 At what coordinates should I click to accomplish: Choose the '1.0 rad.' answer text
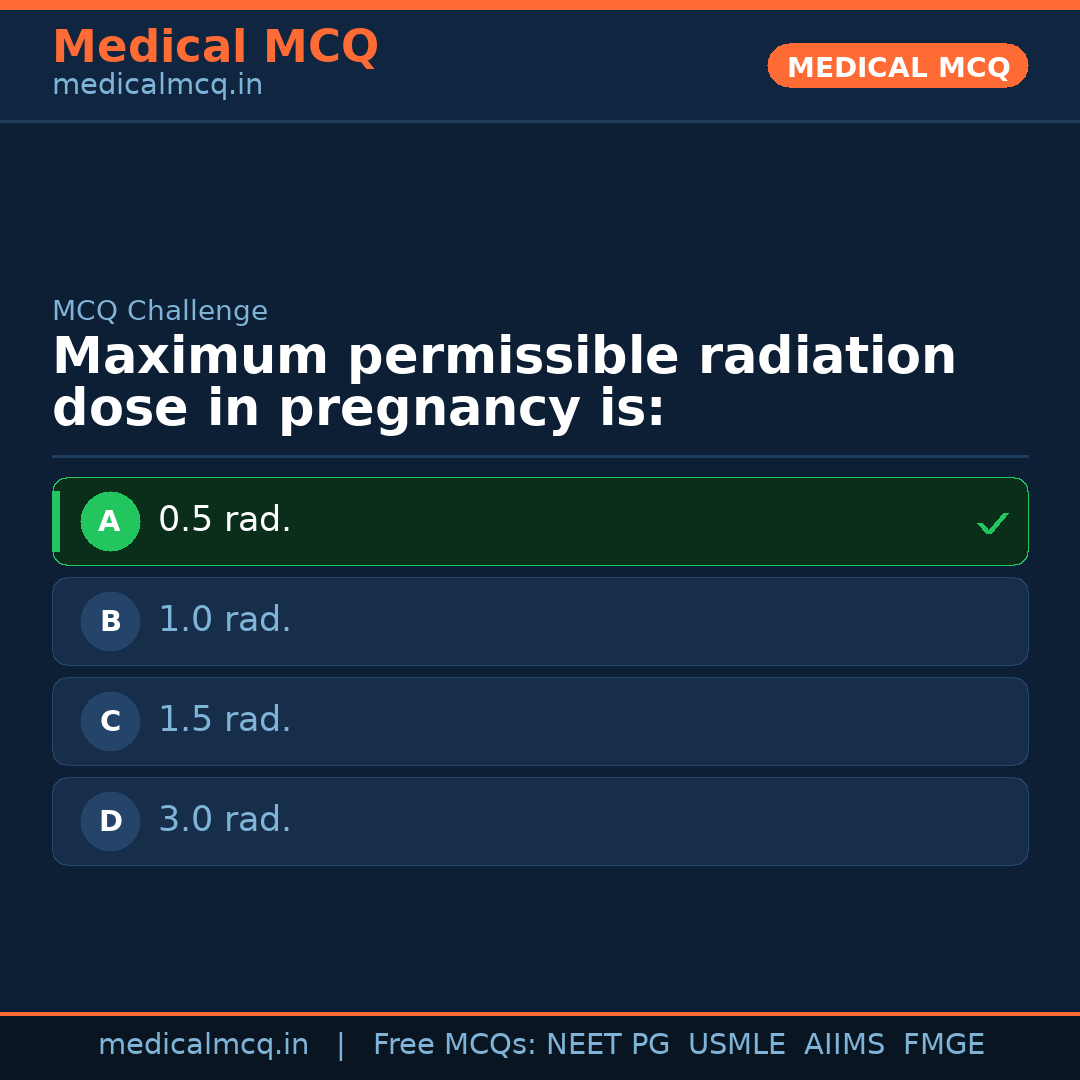(x=225, y=620)
